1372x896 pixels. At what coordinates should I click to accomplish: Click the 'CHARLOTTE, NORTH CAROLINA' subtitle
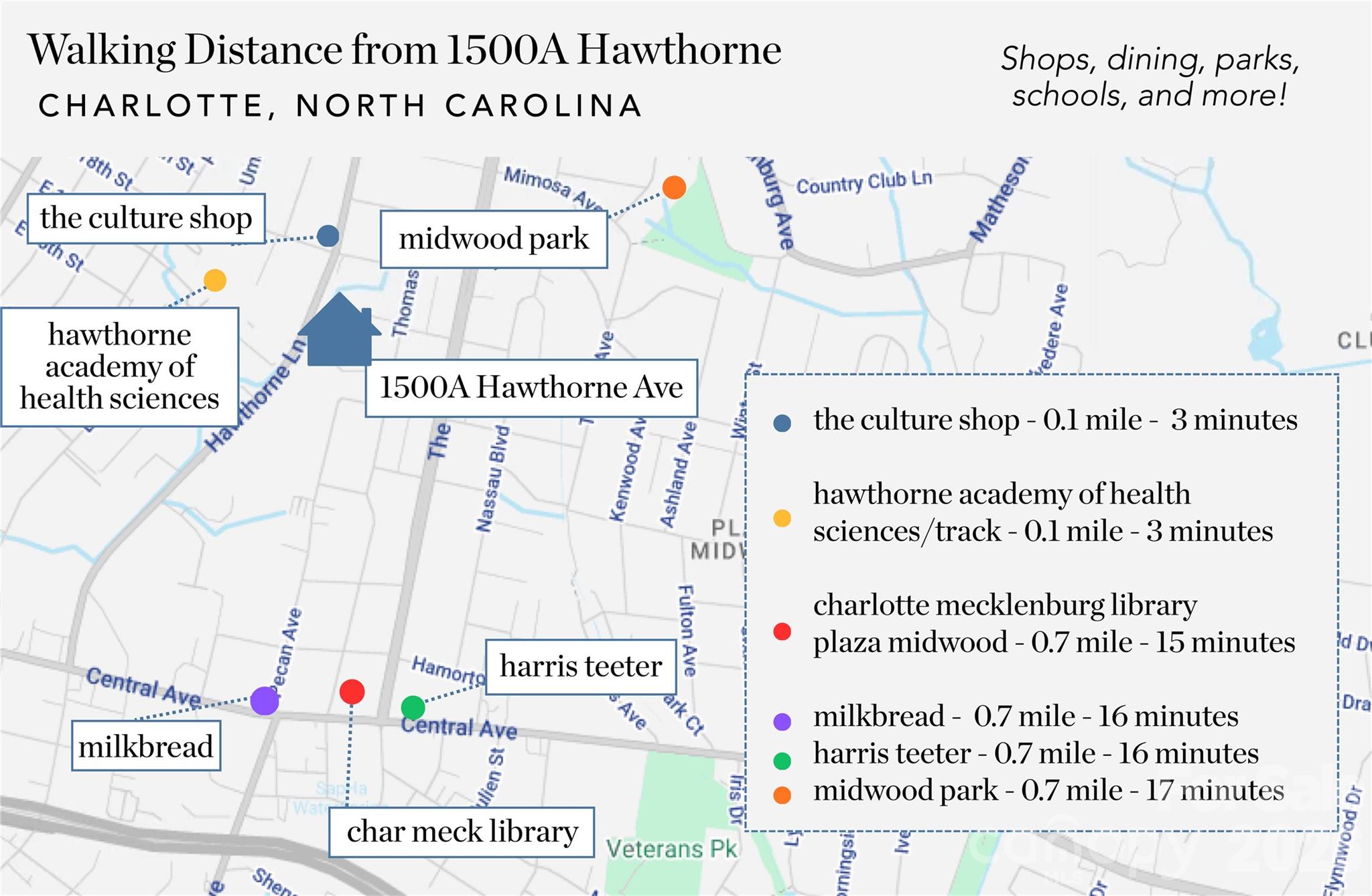point(340,105)
